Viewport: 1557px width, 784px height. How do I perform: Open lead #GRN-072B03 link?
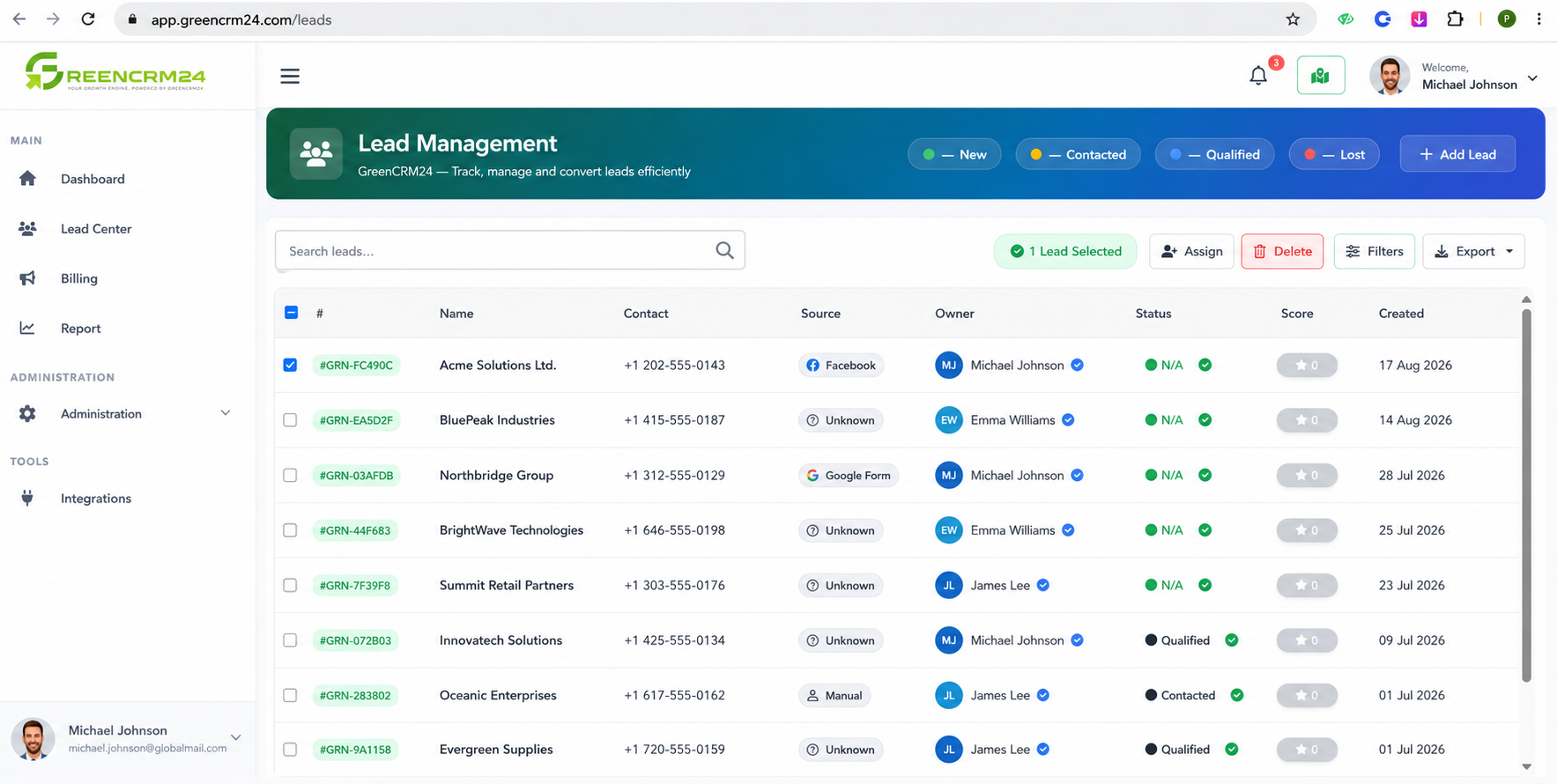point(355,640)
